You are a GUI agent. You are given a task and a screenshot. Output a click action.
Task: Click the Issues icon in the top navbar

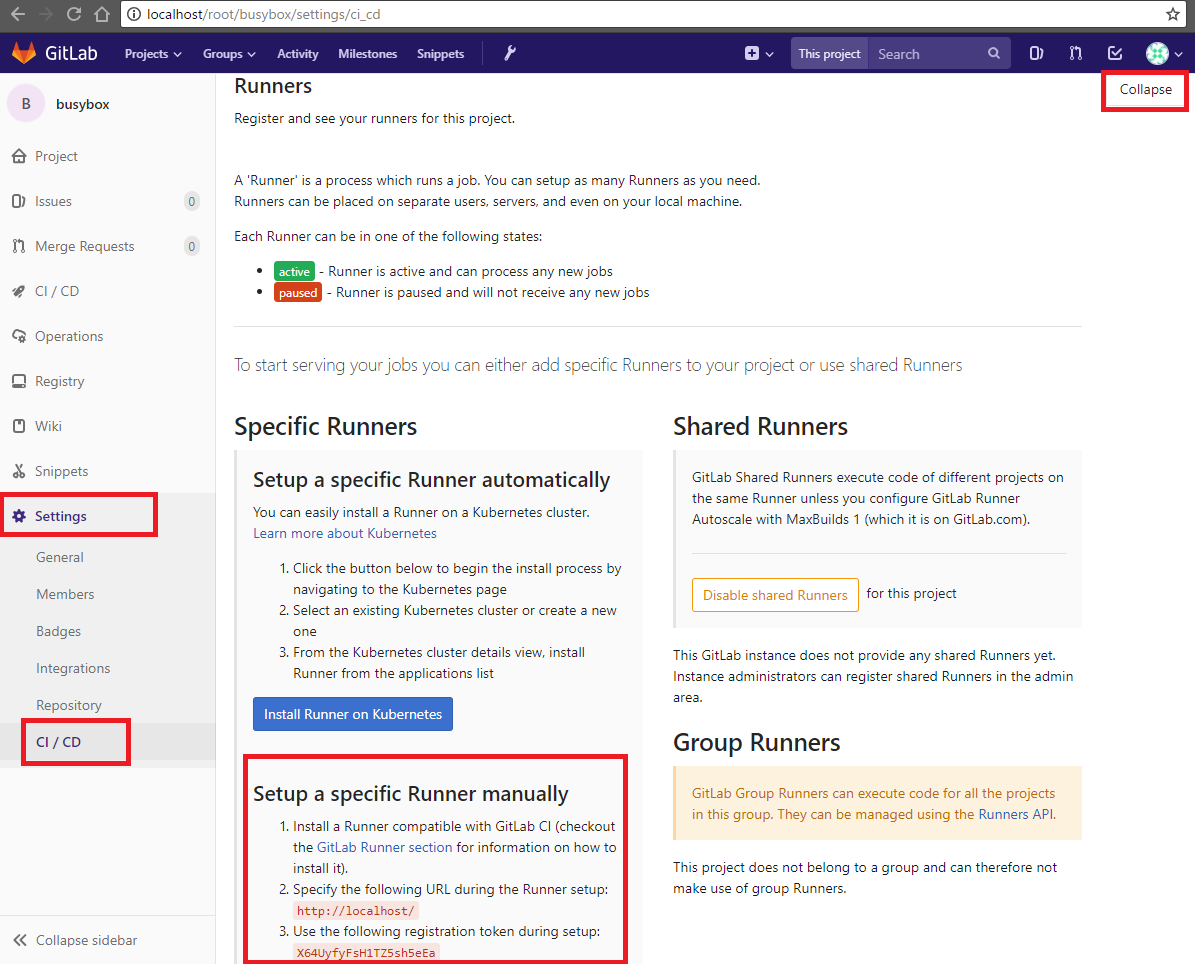(x=1036, y=53)
